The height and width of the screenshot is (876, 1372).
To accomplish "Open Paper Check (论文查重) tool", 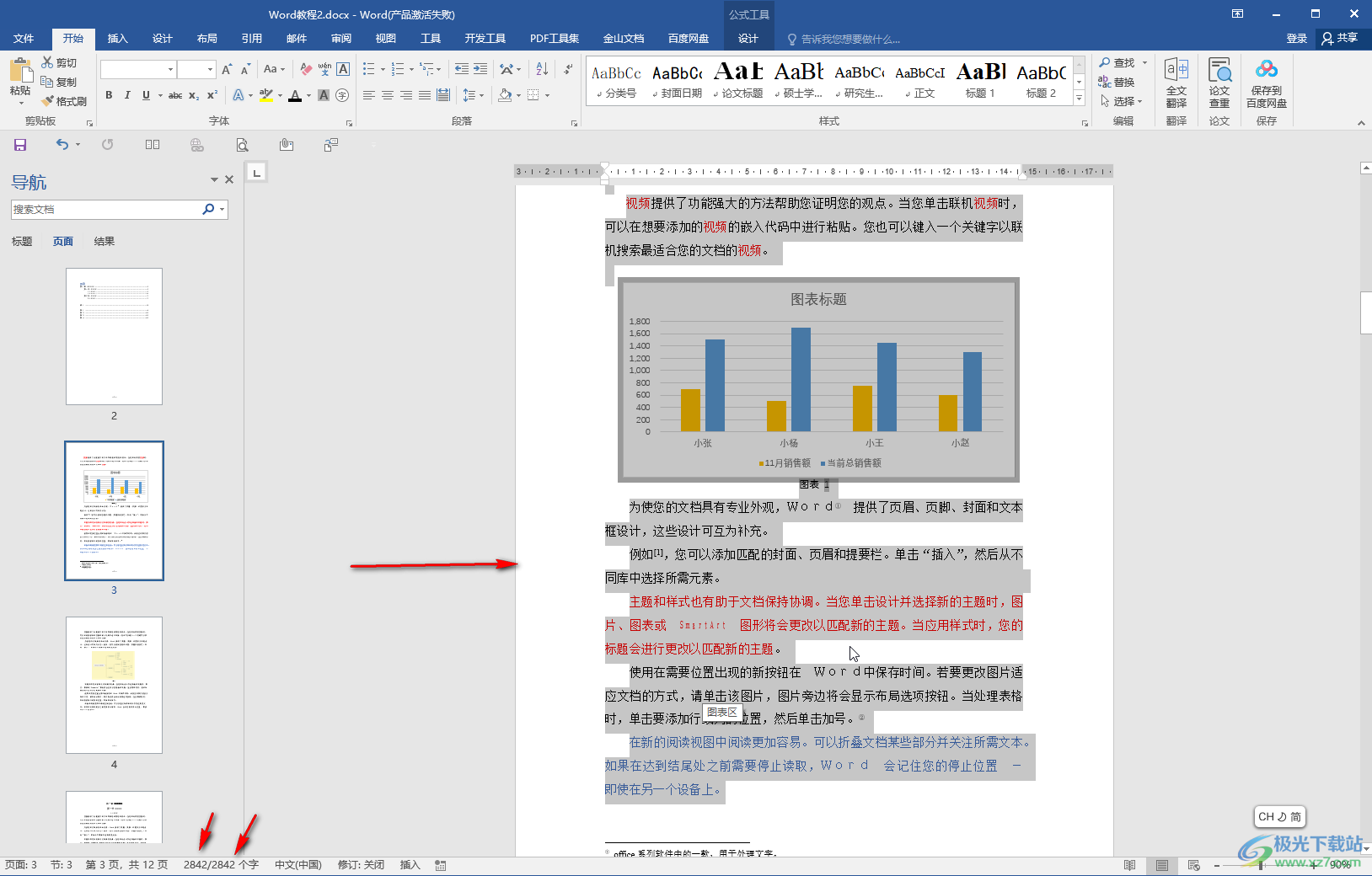I will coord(1219,83).
